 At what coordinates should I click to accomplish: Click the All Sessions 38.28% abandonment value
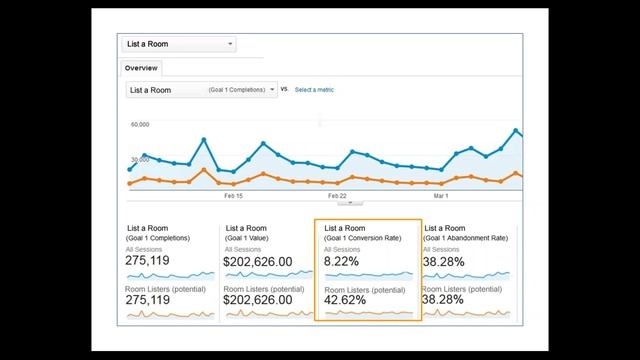443,262
